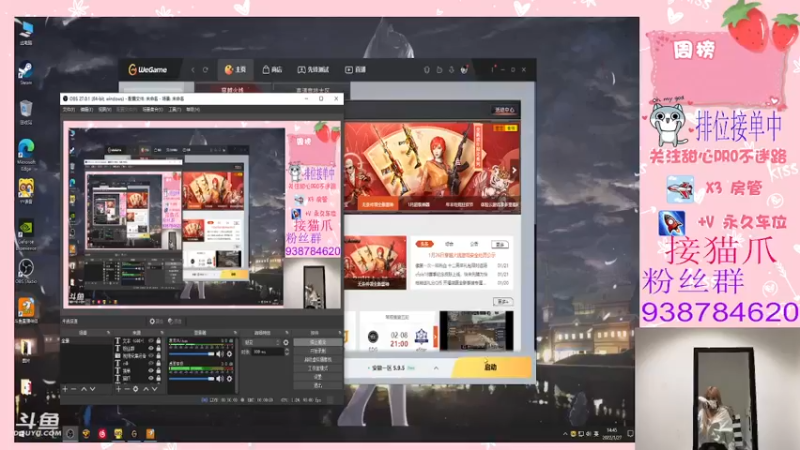Click 开始录制 in OBS controls
The image size is (800, 450).
tap(318, 351)
